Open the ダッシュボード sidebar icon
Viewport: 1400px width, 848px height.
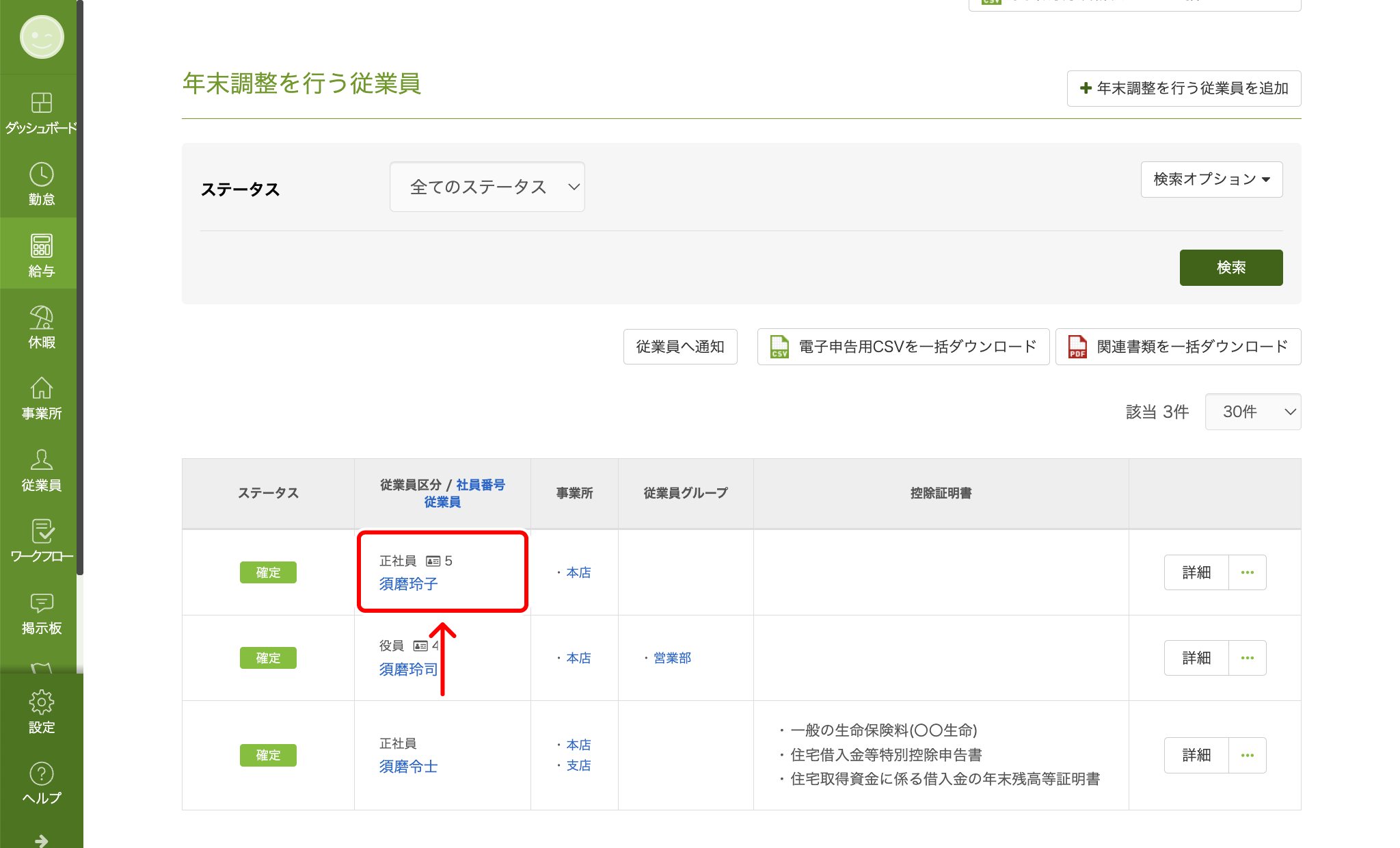tap(41, 103)
